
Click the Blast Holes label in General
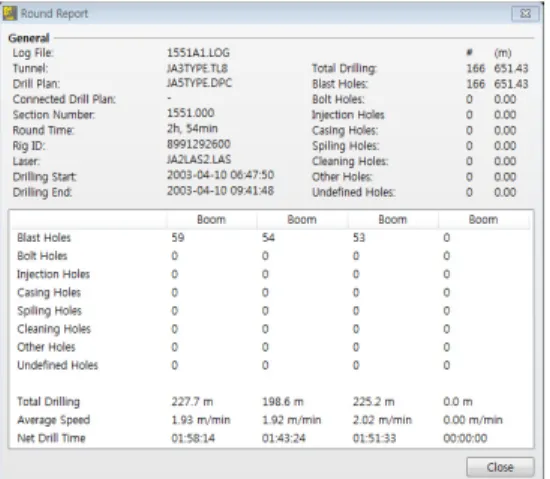pos(340,84)
